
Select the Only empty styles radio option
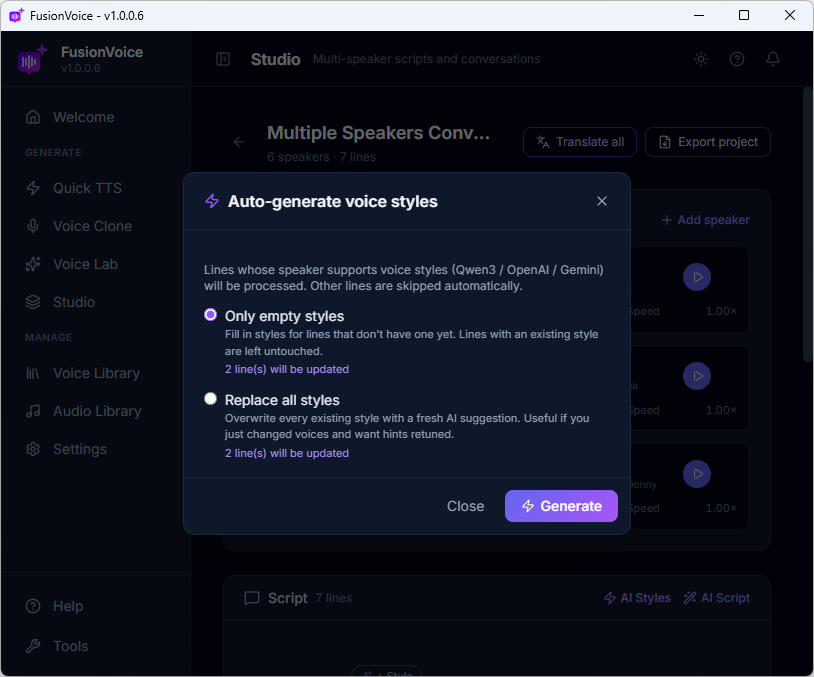click(210, 315)
